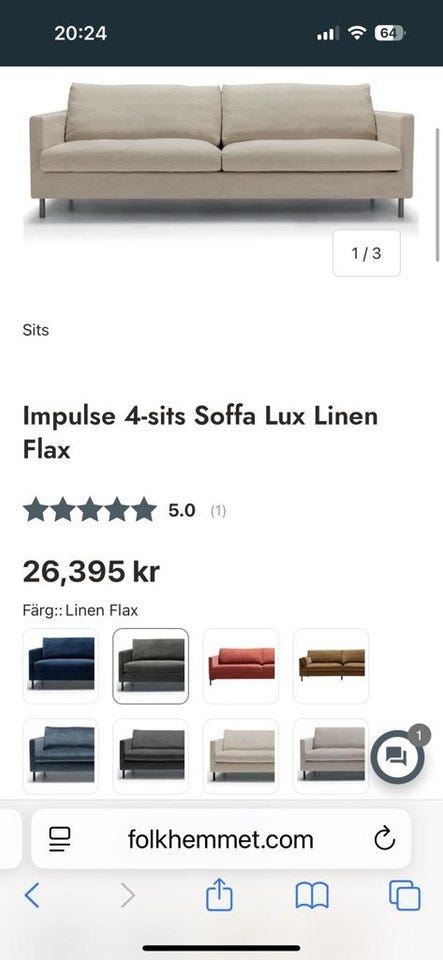Show open Safari tabs

tap(404, 896)
